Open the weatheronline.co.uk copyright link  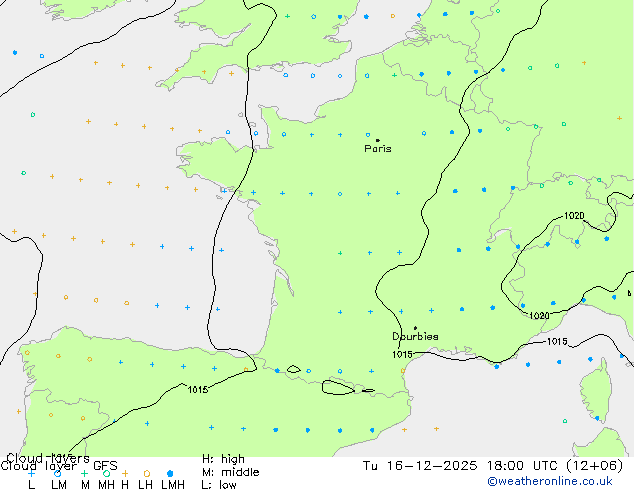point(550,481)
